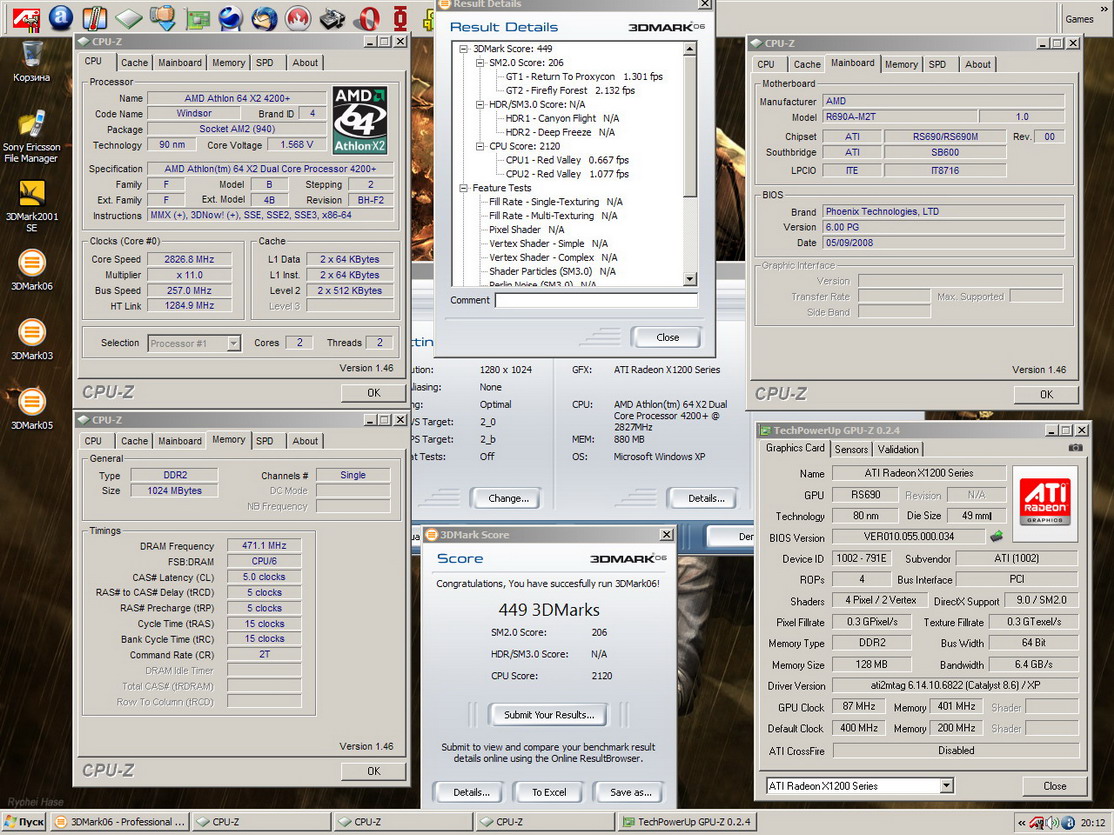Launch the blue Sony Ericsson orb shortcut
The width and height of the screenshot is (1114, 835).
(x=230, y=18)
